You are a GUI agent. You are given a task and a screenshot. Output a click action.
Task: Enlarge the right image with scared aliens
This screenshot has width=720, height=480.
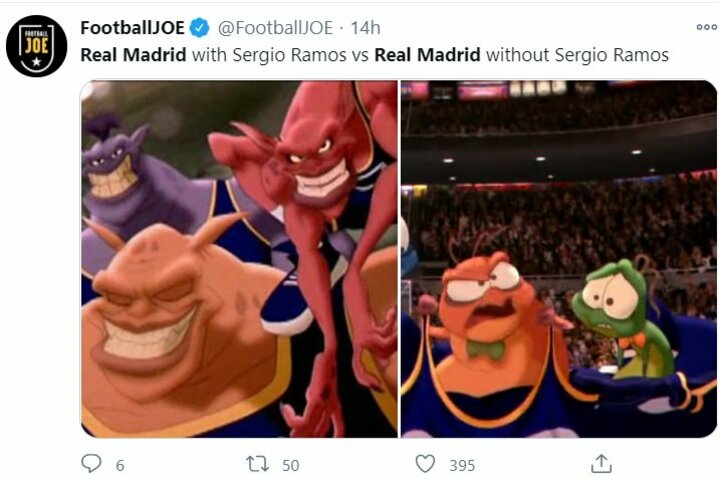[x=559, y=258]
